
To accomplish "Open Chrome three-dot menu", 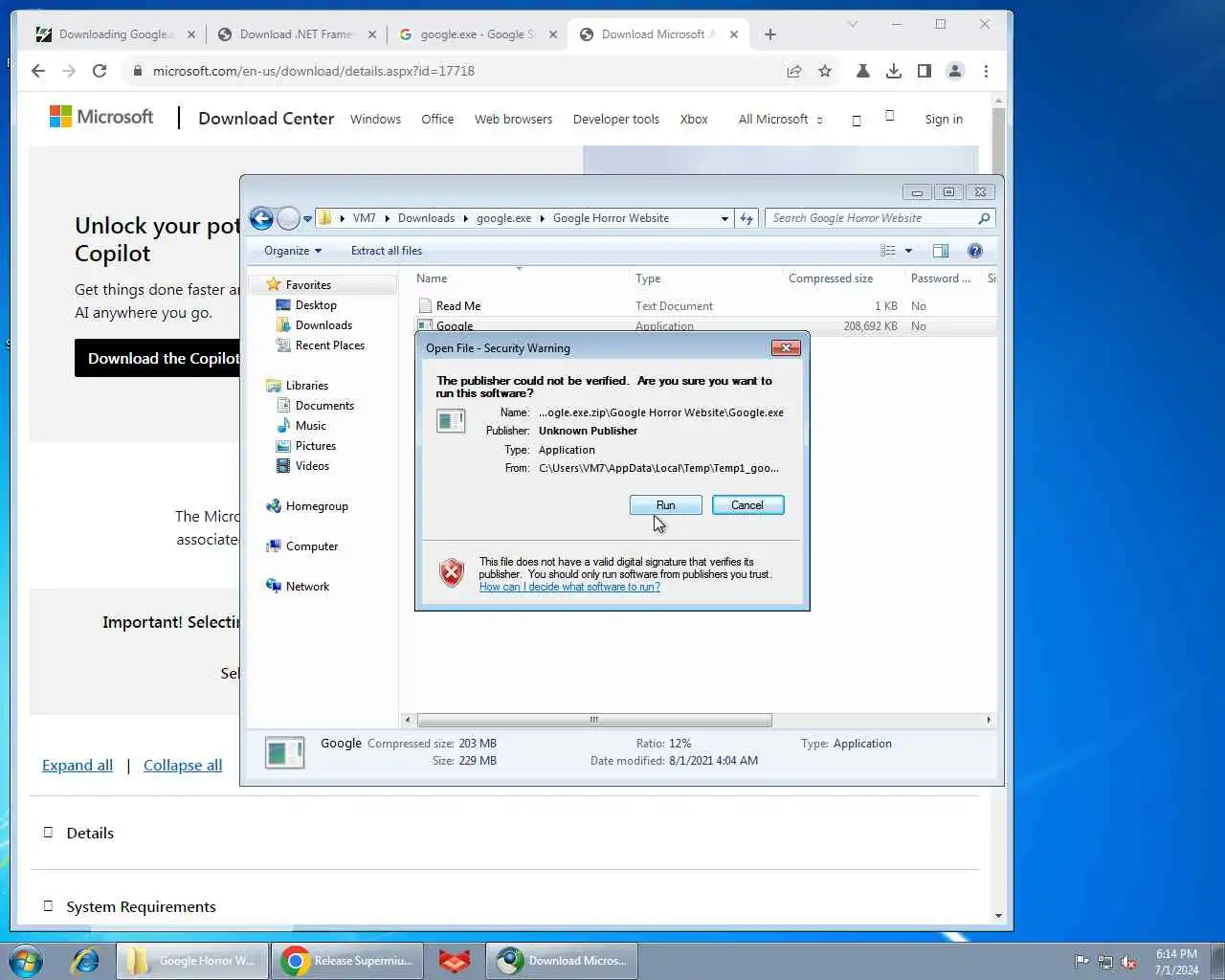I will 986,71.
